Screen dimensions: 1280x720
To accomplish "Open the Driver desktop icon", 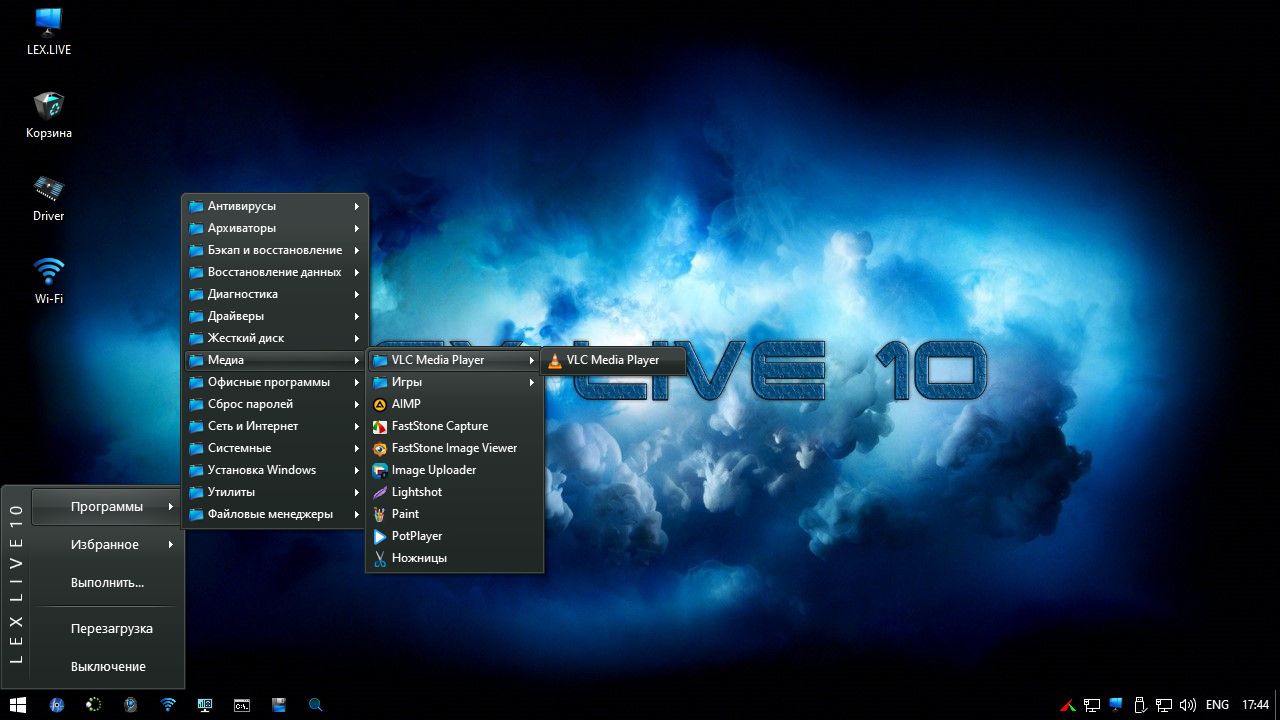I will (49, 197).
